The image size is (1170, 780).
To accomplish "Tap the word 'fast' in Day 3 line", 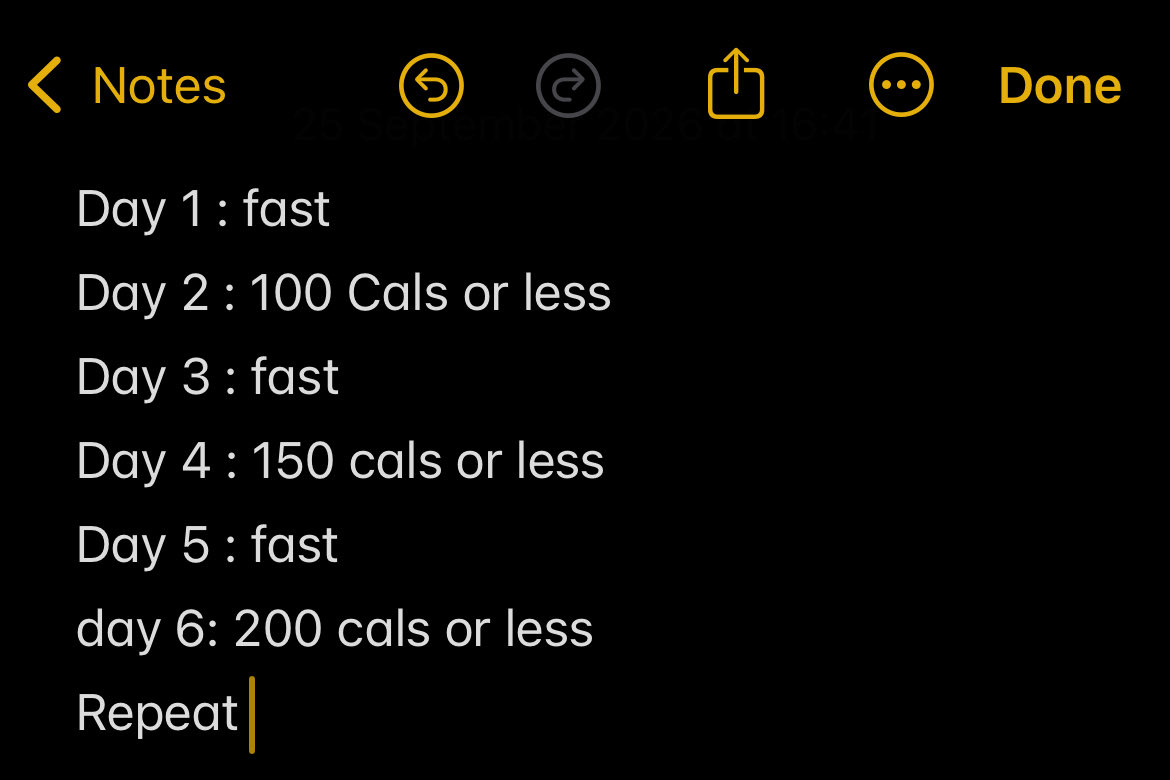I will [x=295, y=377].
